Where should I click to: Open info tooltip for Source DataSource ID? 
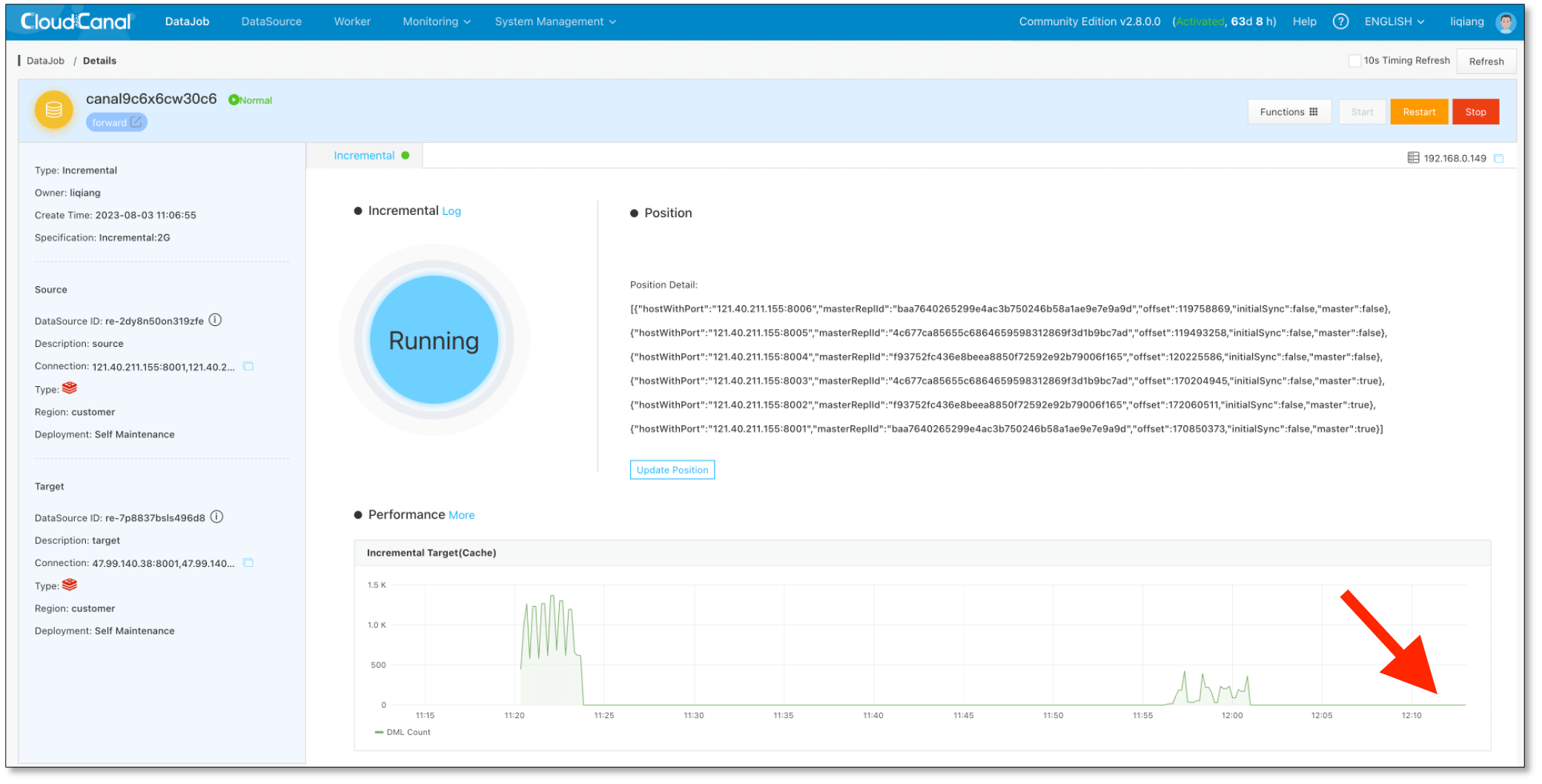pos(216,320)
